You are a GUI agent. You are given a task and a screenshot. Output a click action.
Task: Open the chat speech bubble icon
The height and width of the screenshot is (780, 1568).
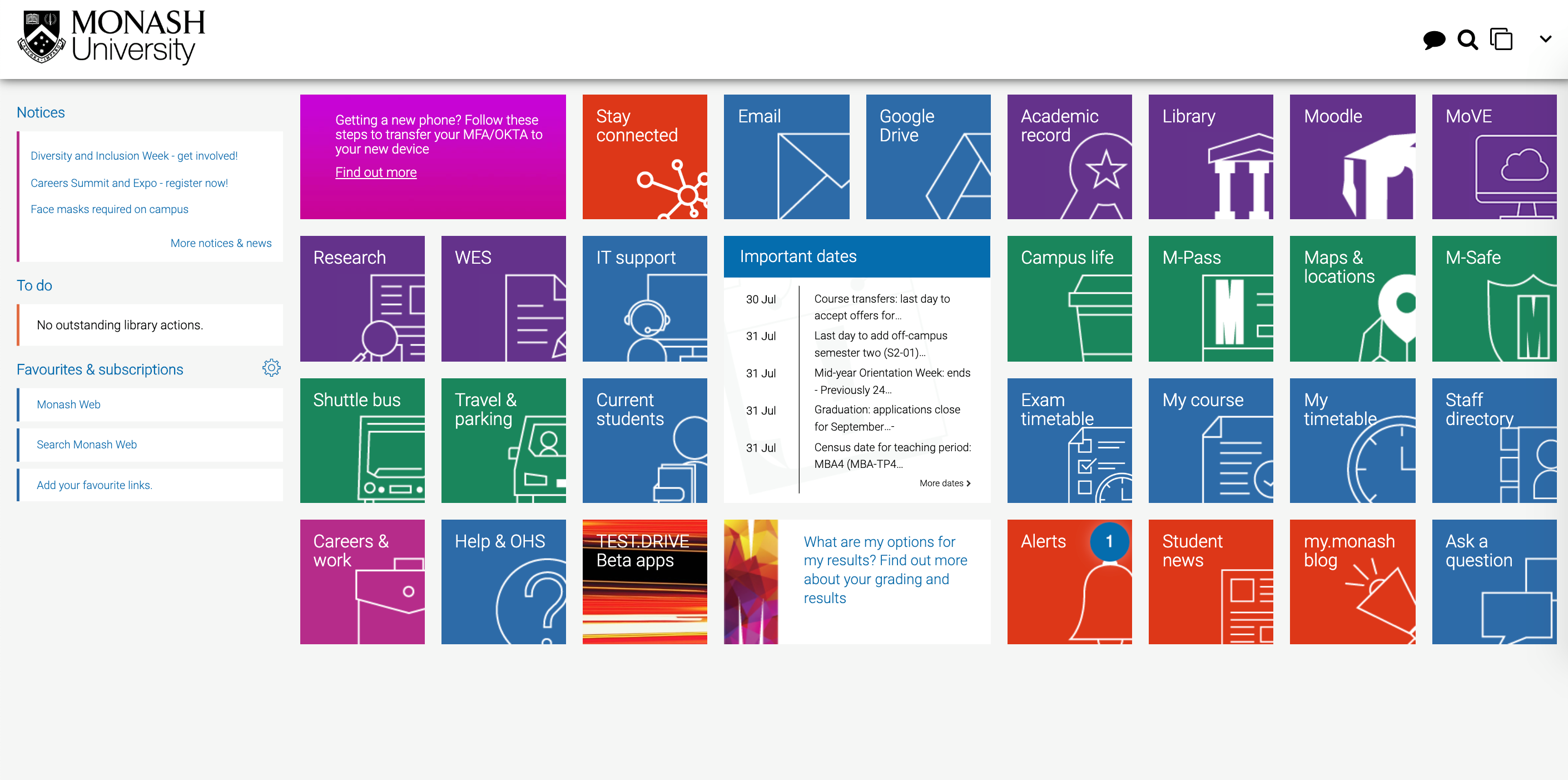point(1434,40)
